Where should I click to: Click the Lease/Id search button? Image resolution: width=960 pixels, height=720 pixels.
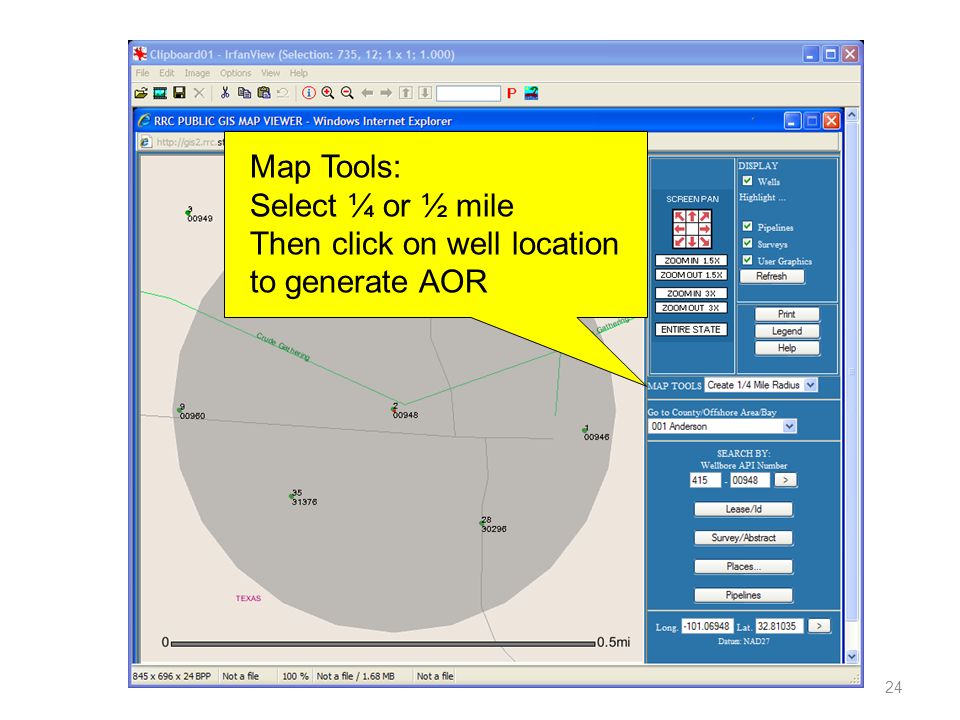(x=743, y=509)
